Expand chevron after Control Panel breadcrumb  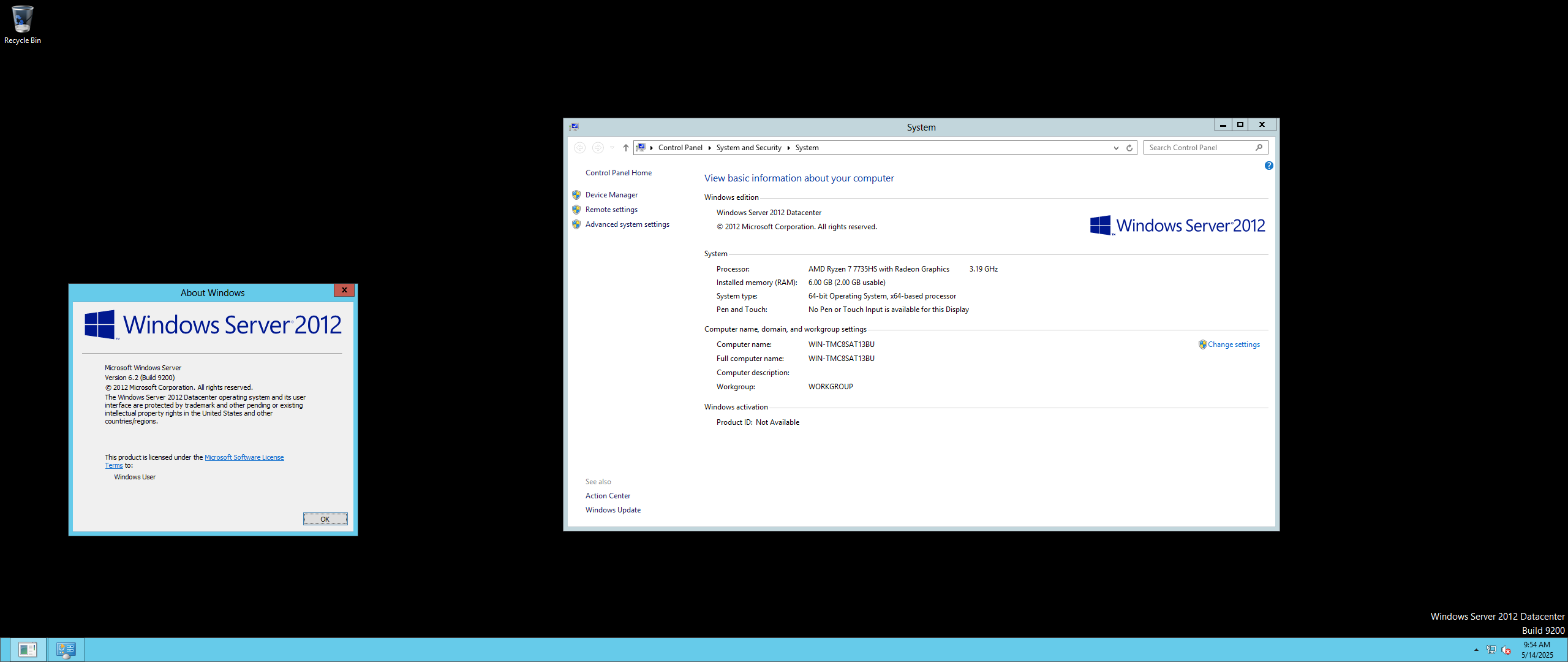[709, 148]
